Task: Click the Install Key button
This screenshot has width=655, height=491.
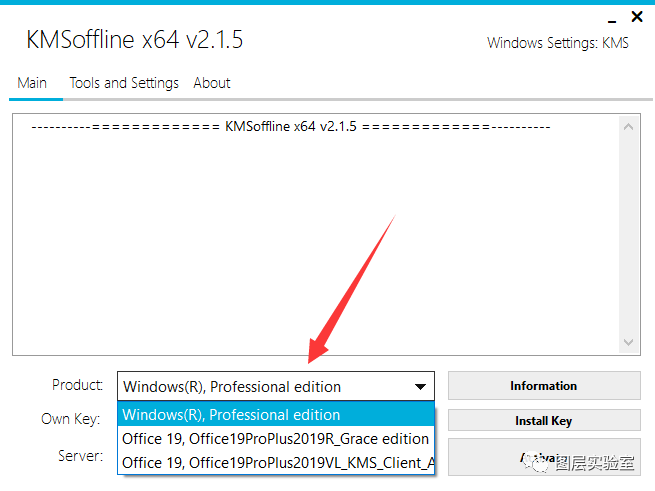Action: point(544,420)
